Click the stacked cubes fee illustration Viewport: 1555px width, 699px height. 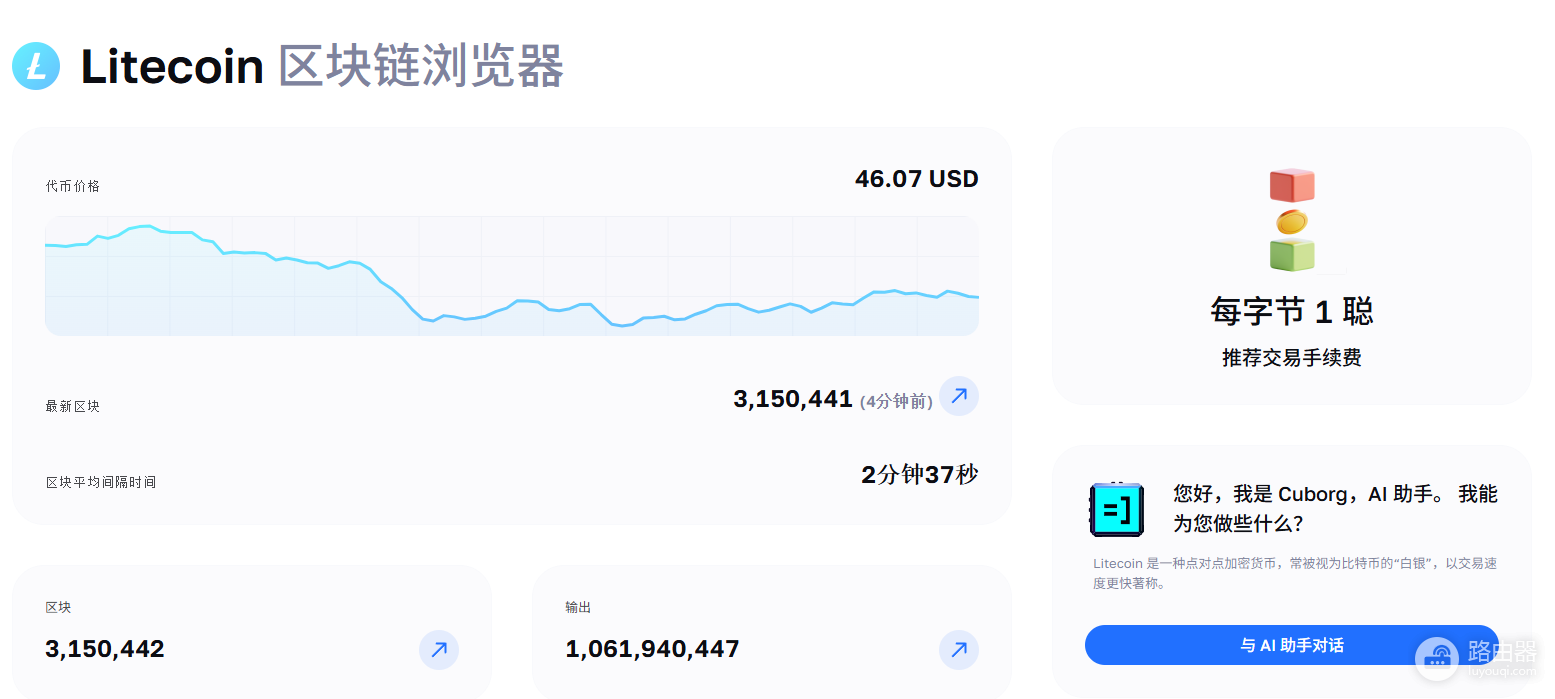(x=1291, y=220)
